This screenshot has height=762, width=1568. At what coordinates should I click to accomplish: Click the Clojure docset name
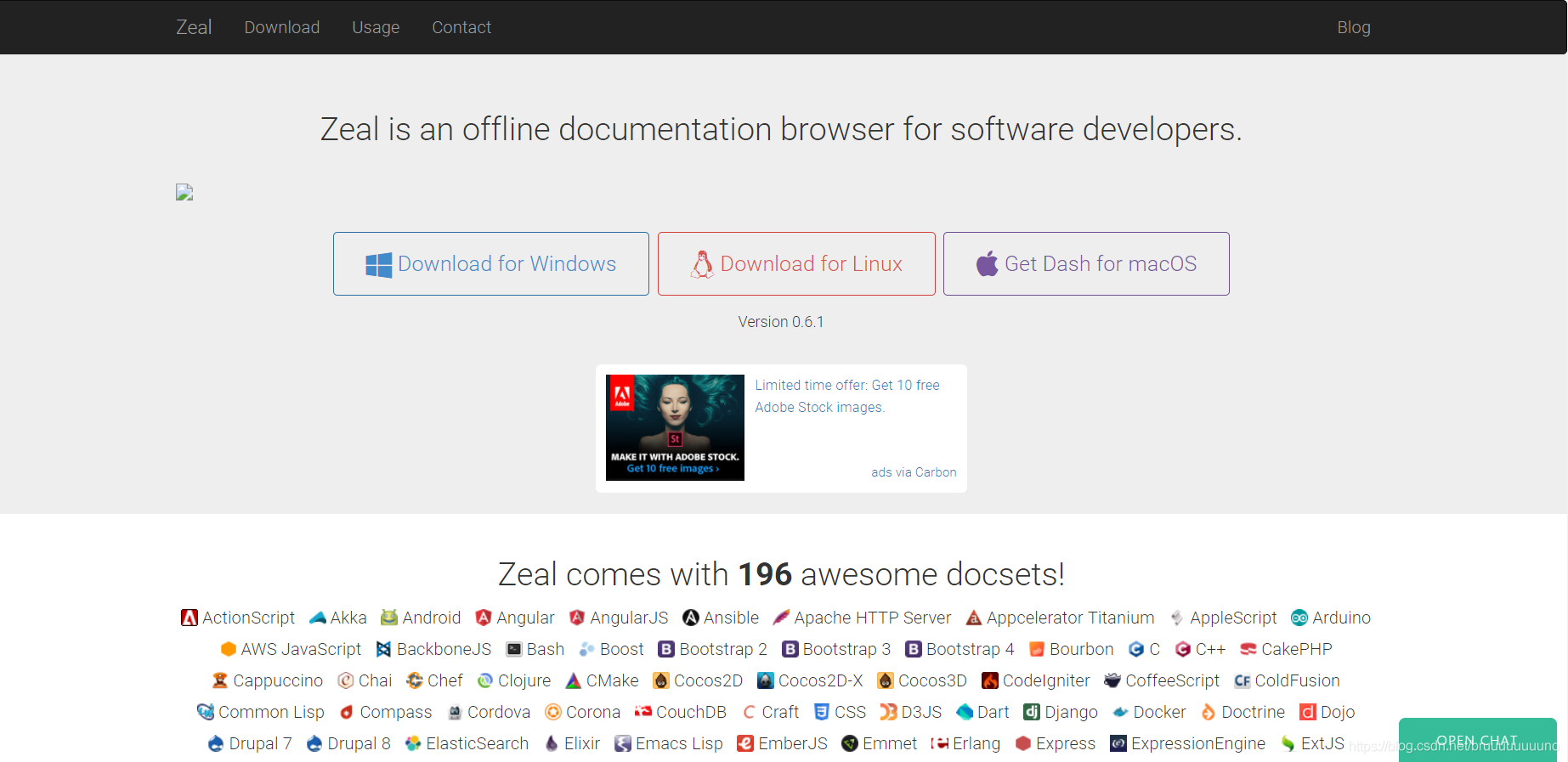[x=524, y=680]
